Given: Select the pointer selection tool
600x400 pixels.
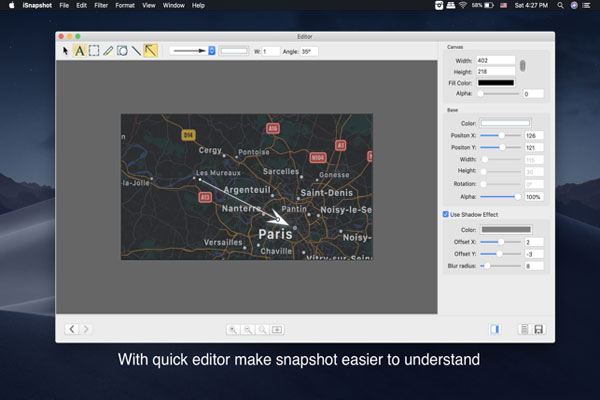Looking at the screenshot, I should click(67, 50).
